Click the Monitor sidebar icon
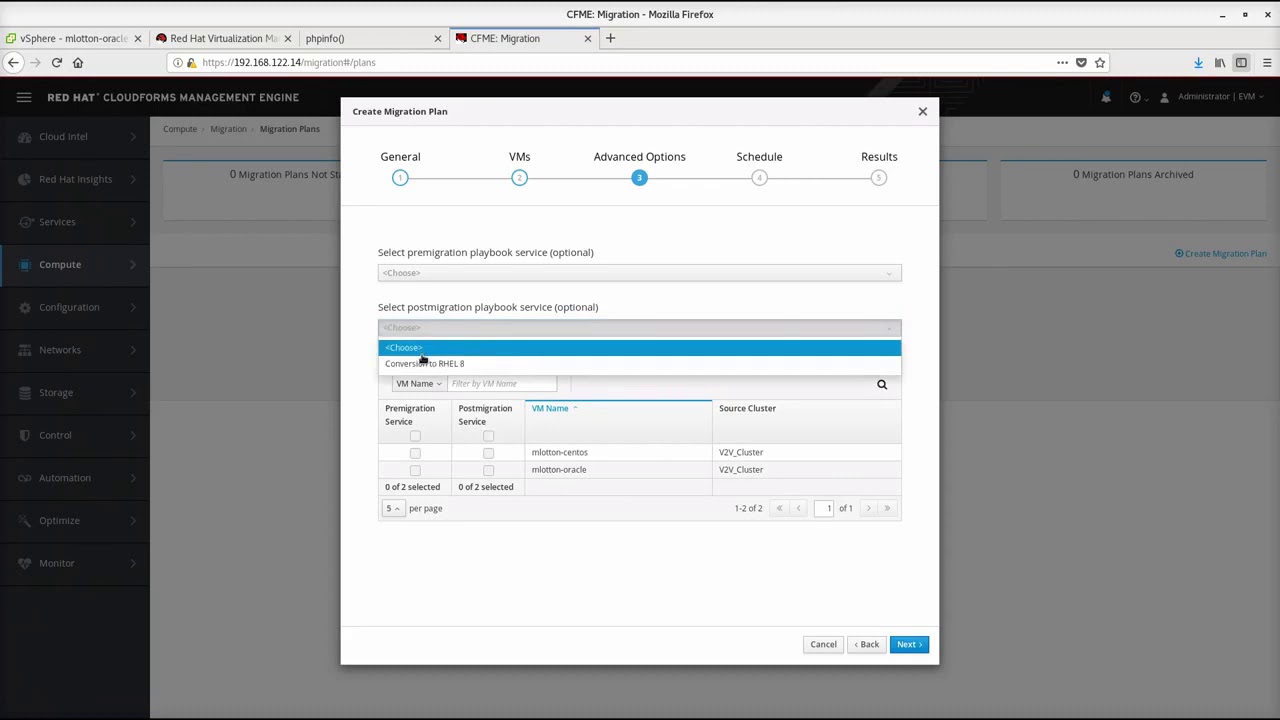The image size is (1280, 720). (24, 563)
